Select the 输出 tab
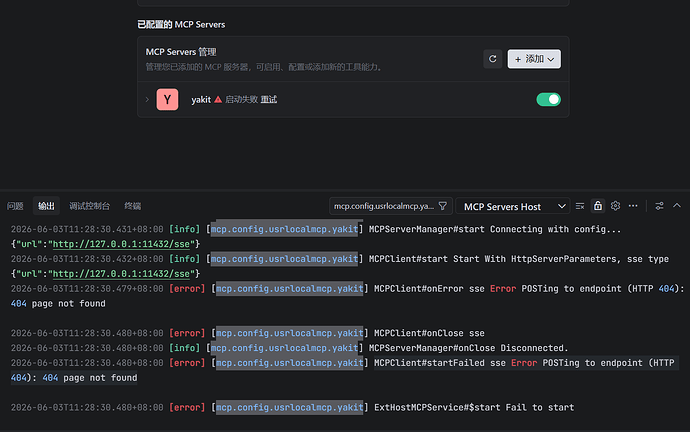The height and width of the screenshot is (432, 690). [46, 206]
